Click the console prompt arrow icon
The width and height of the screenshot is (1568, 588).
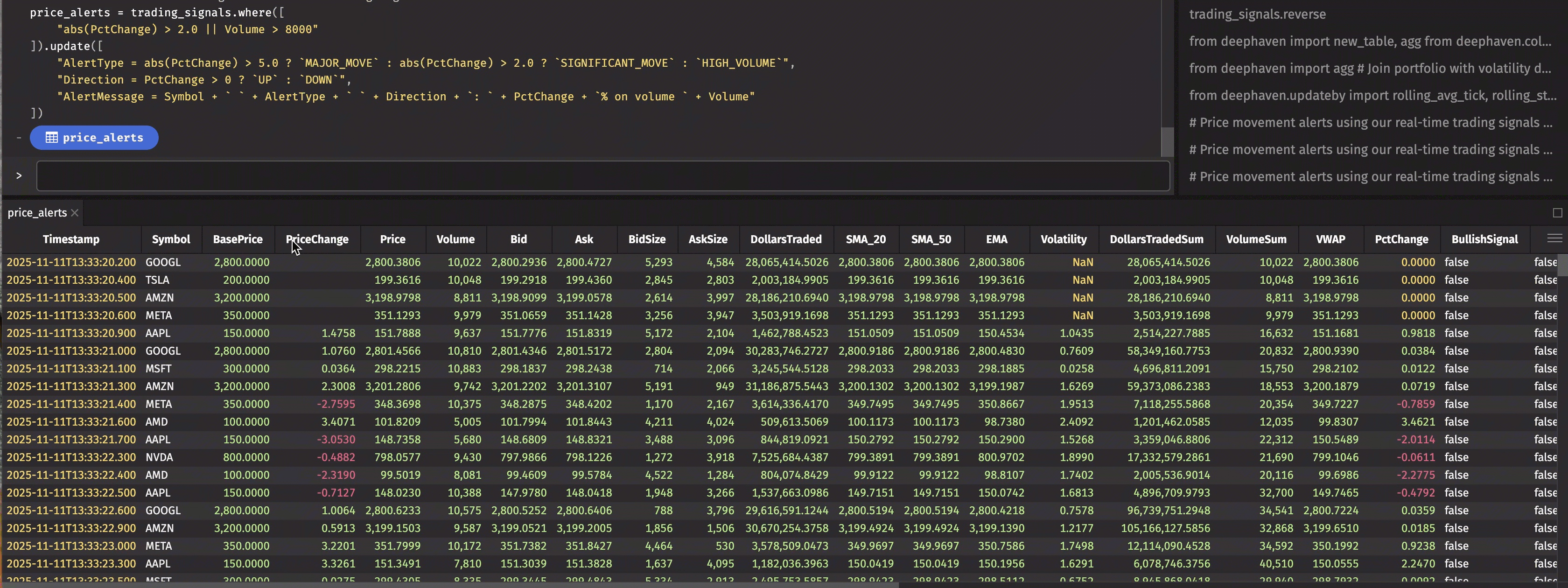[x=19, y=175]
